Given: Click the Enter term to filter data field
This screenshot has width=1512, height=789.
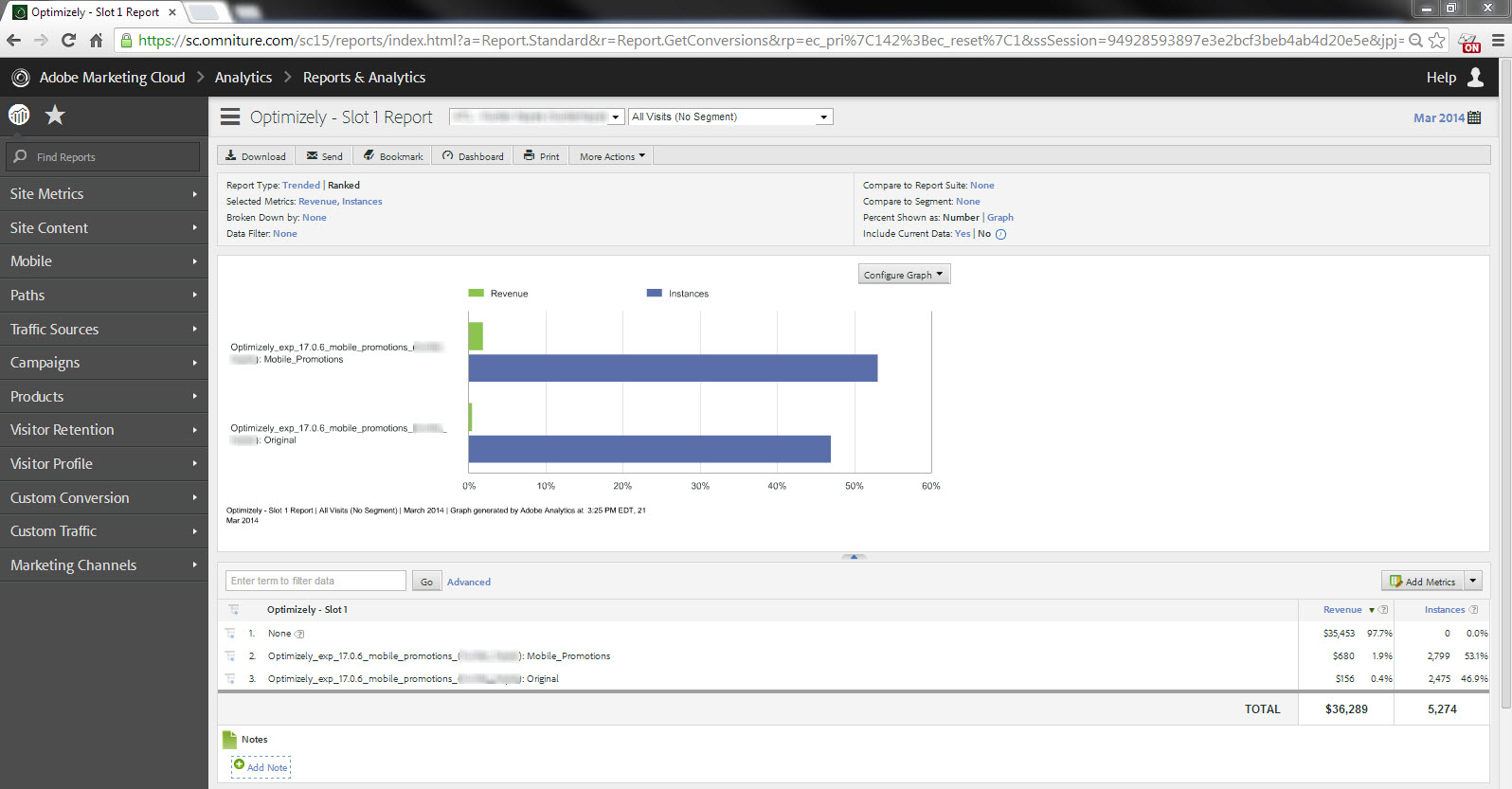Looking at the screenshot, I should [x=315, y=581].
